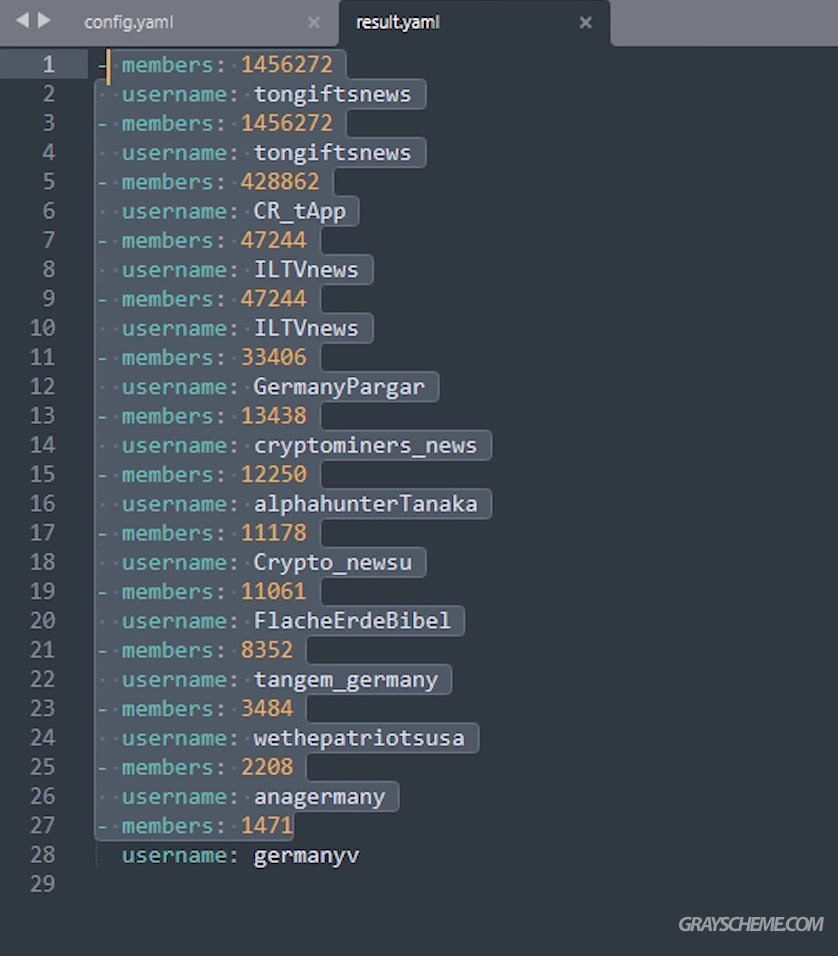Viewport: 838px width, 956px height.
Task: Go to previous tab using left arrow
Action: [x=22, y=21]
